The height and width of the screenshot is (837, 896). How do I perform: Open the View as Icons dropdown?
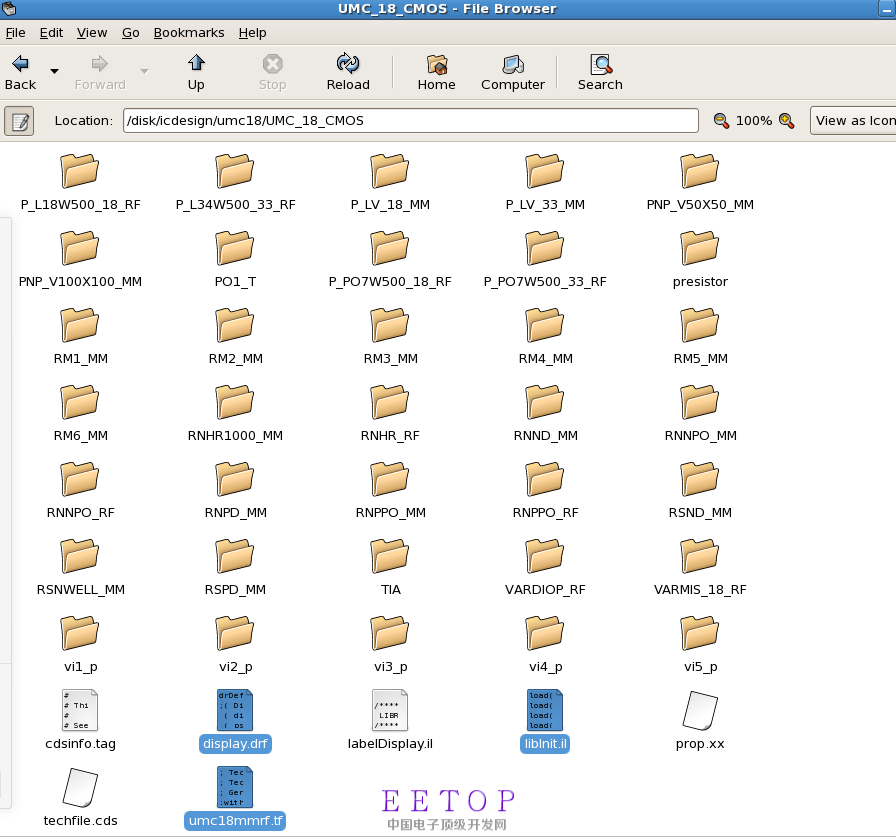coord(853,121)
